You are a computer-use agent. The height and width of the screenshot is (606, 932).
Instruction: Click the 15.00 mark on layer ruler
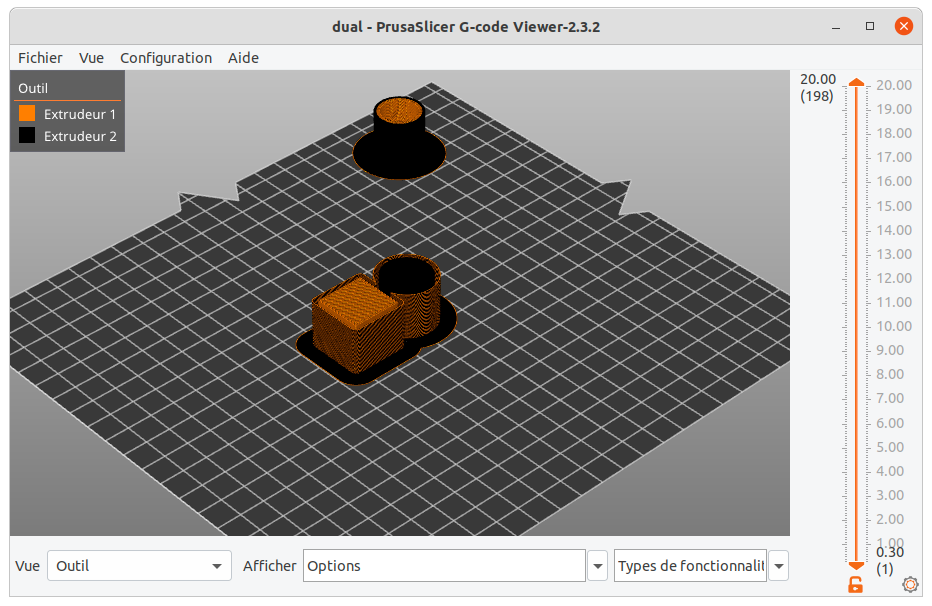[x=893, y=206]
